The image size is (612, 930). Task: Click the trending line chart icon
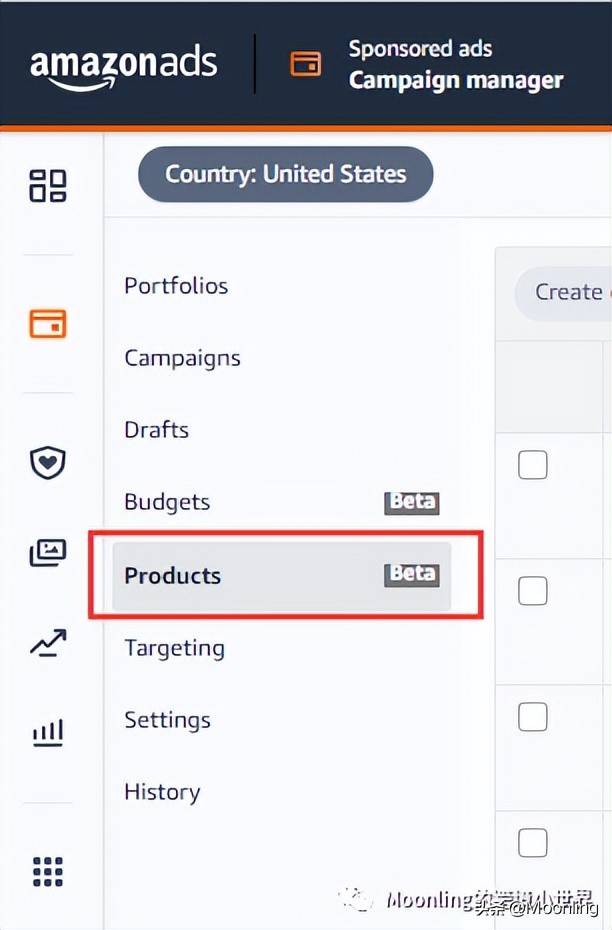(x=48, y=643)
